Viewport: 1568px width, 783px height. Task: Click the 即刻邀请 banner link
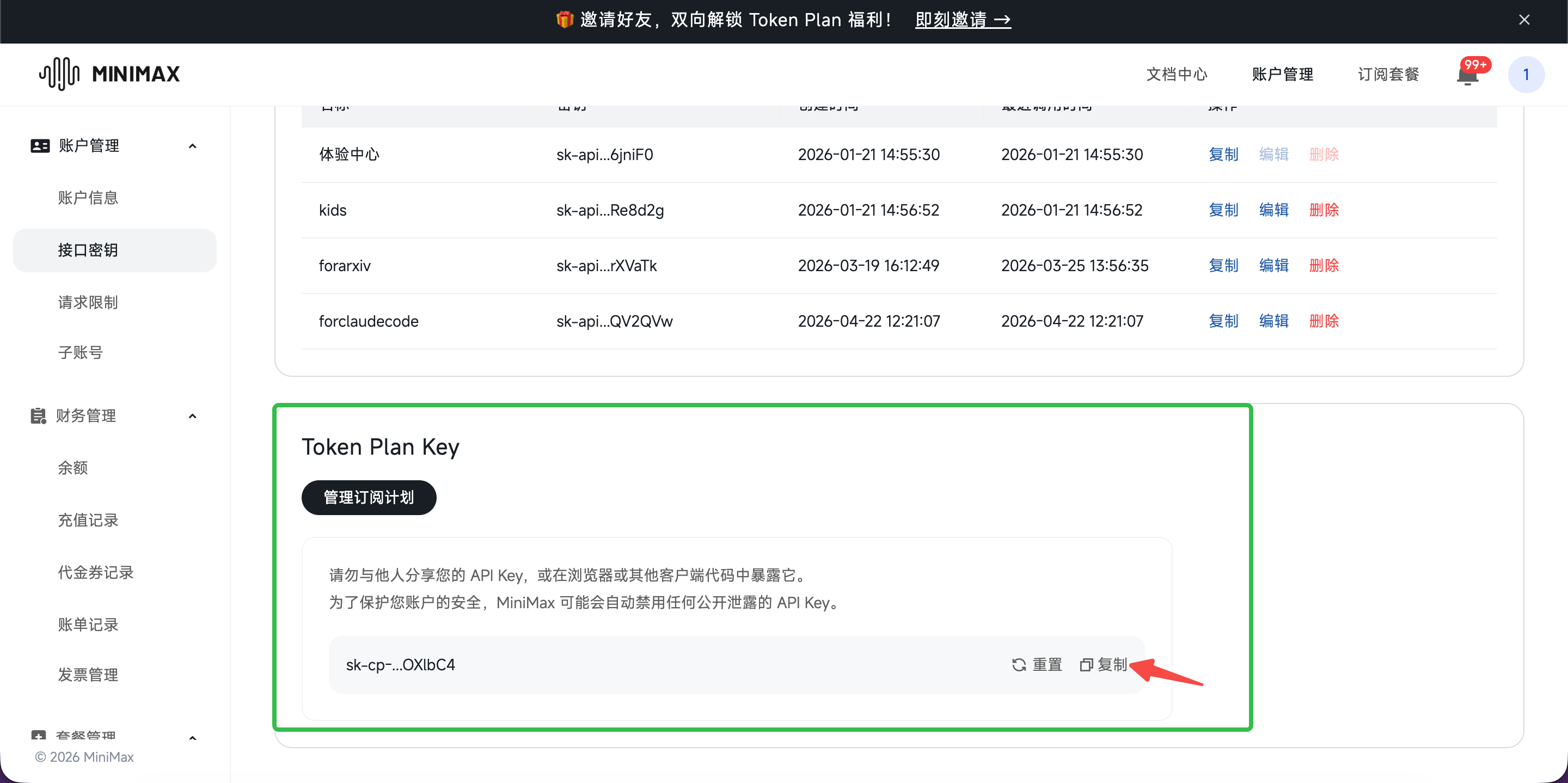pos(963,20)
